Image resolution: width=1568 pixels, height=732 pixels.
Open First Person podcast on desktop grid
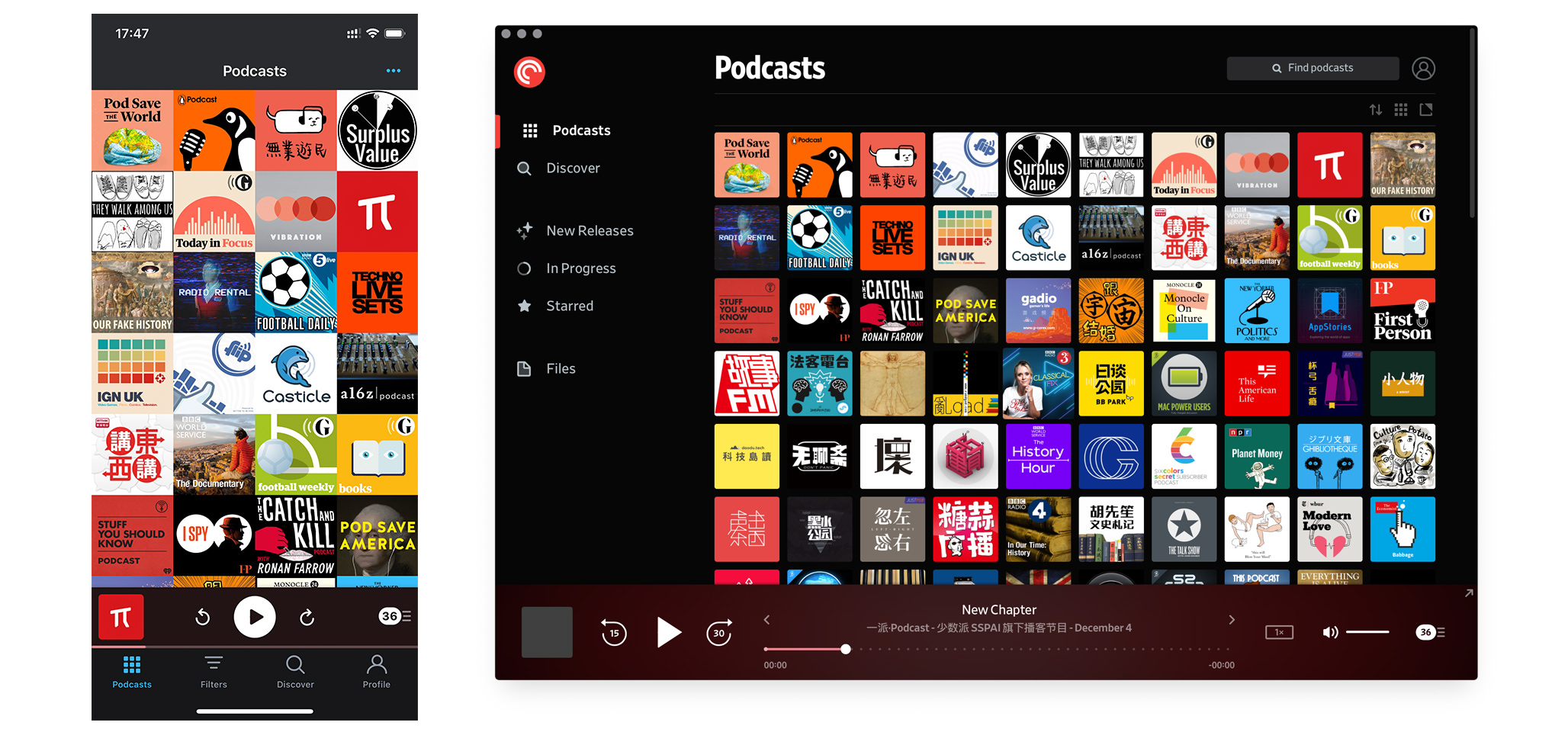pyautogui.click(x=1403, y=310)
